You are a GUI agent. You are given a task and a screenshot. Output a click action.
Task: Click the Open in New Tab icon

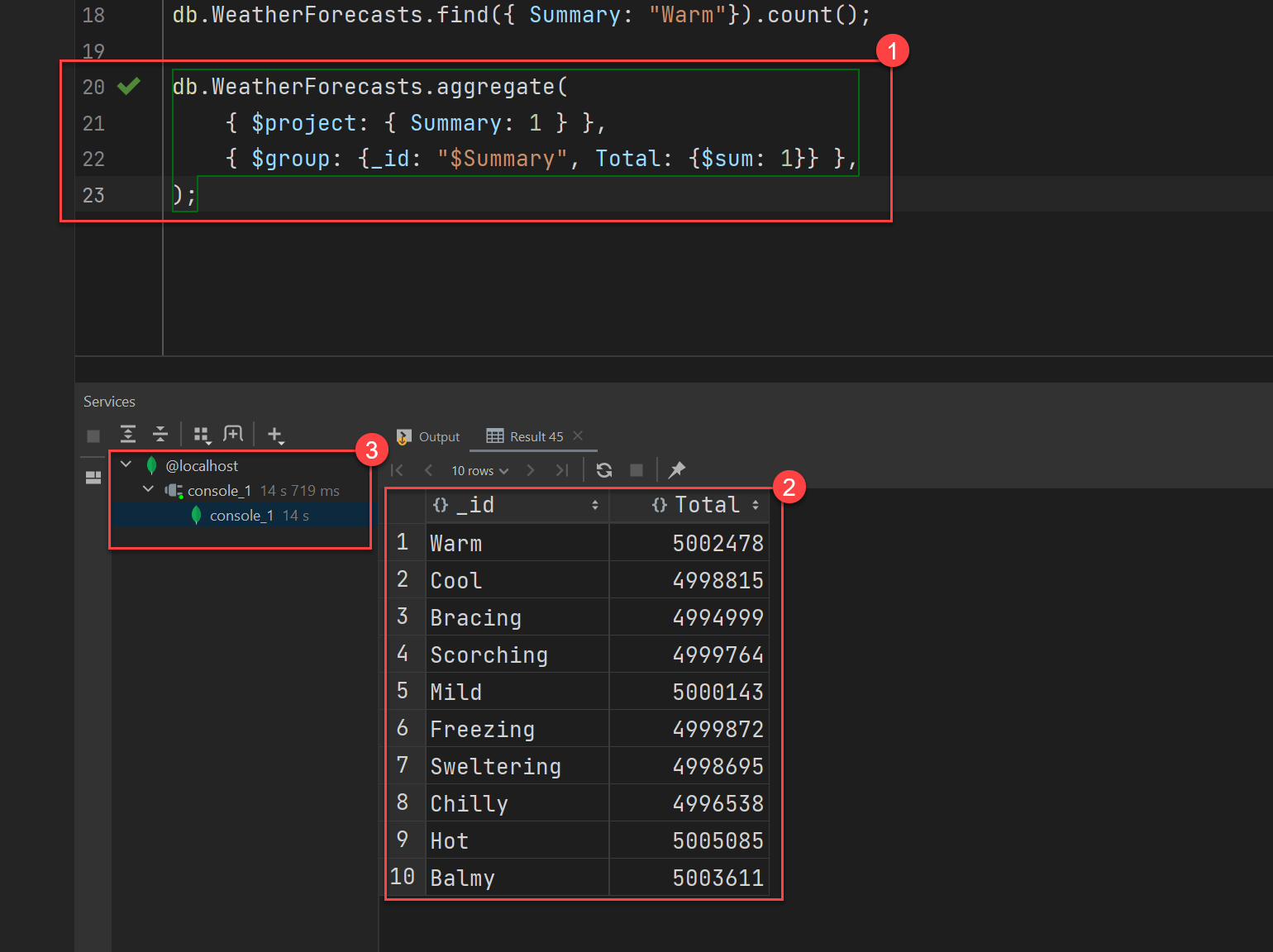[233, 434]
